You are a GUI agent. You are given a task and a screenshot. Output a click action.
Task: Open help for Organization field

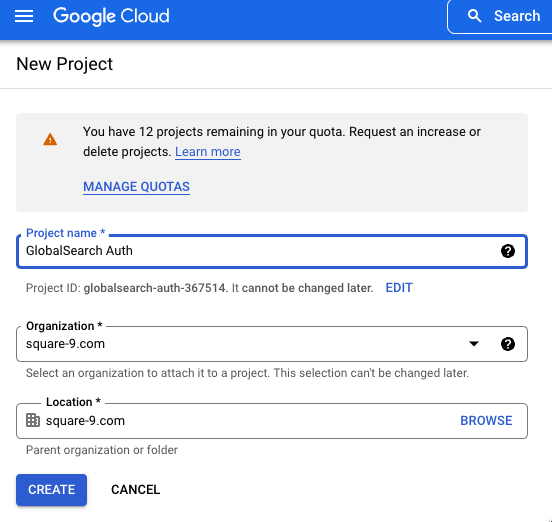[508, 344]
